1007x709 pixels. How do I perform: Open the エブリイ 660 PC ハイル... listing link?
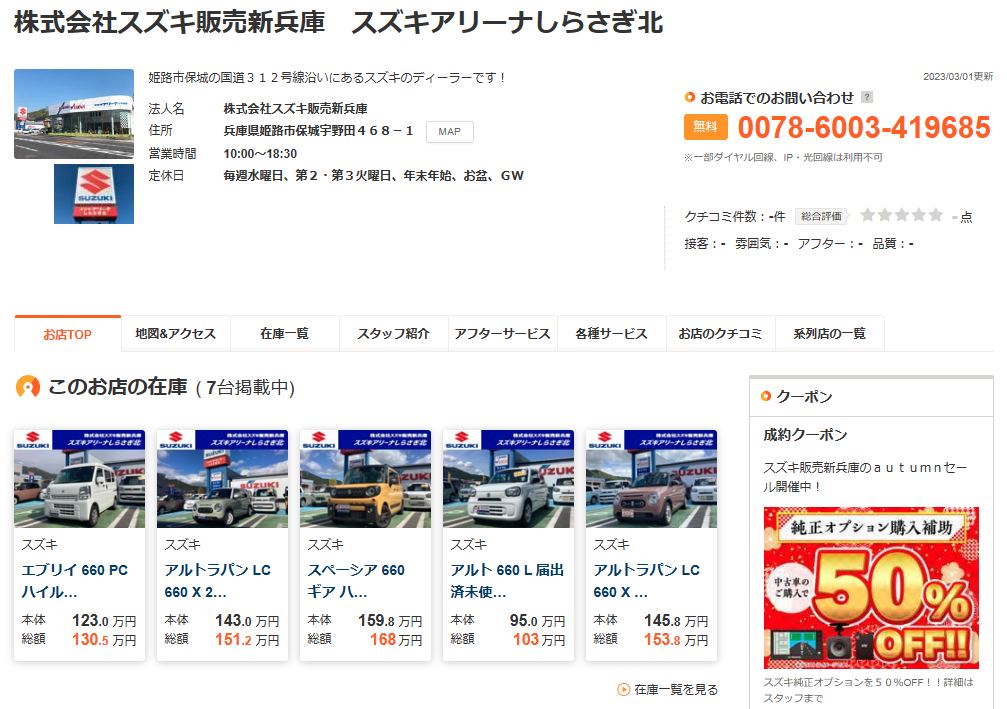pyautogui.click(x=75, y=581)
